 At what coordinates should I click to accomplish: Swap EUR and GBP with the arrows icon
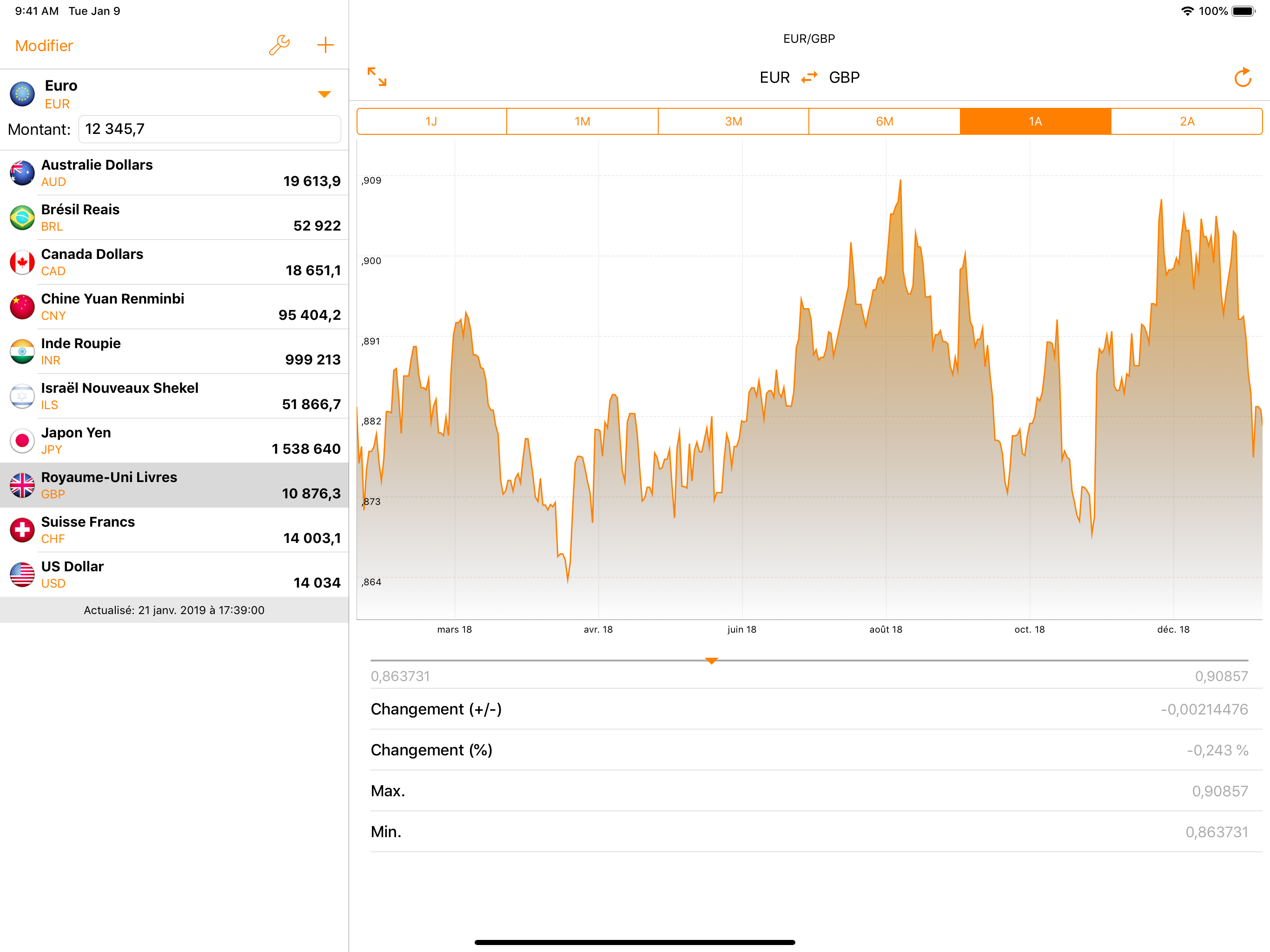pyautogui.click(x=809, y=78)
